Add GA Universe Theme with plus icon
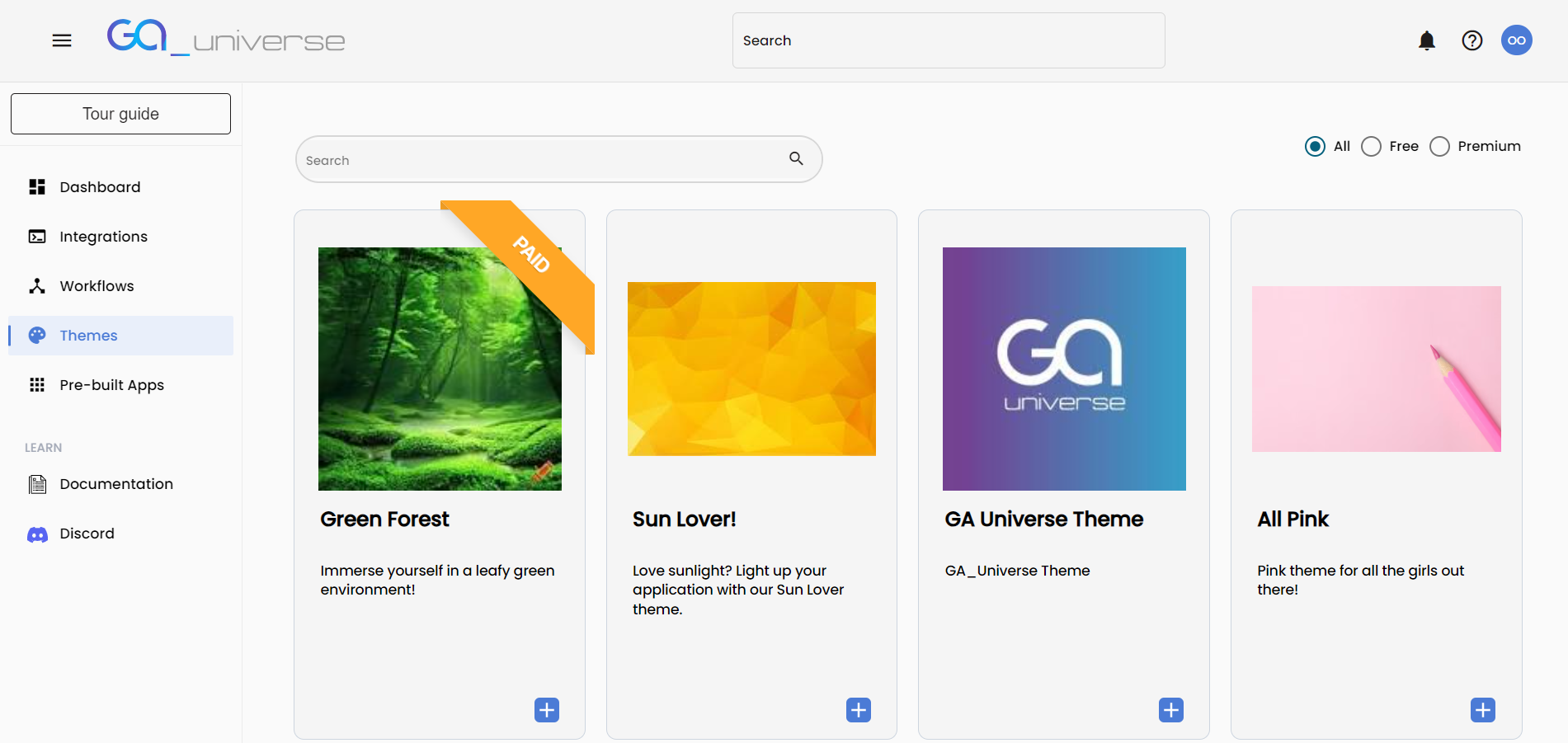The height and width of the screenshot is (743, 1568). click(x=1171, y=710)
